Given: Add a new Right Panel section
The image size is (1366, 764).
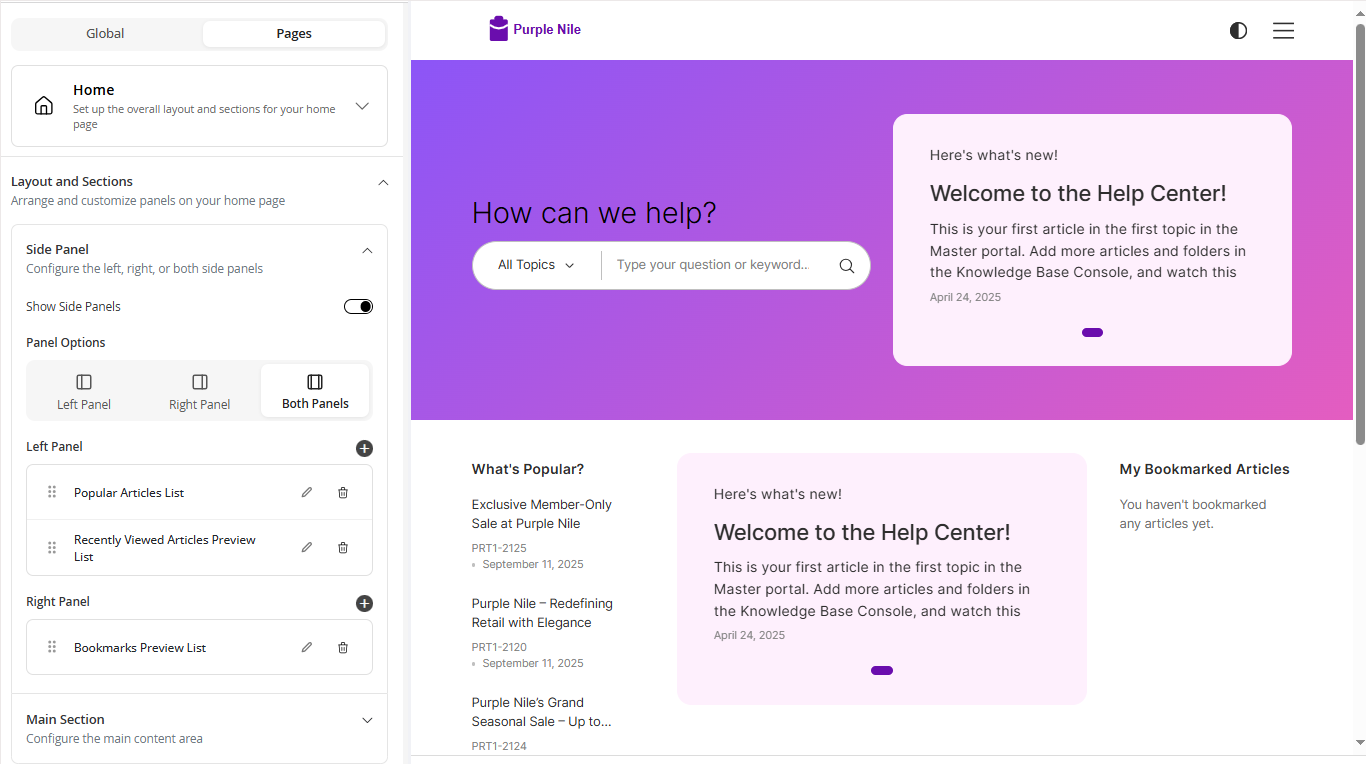Looking at the screenshot, I should tap(364, 603).
